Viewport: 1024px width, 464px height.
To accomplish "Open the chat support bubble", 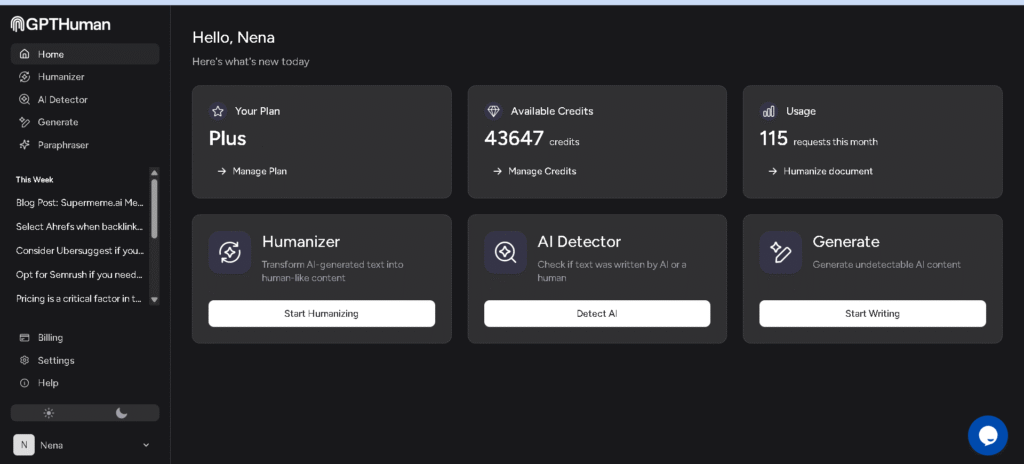I will coord(987,435).
